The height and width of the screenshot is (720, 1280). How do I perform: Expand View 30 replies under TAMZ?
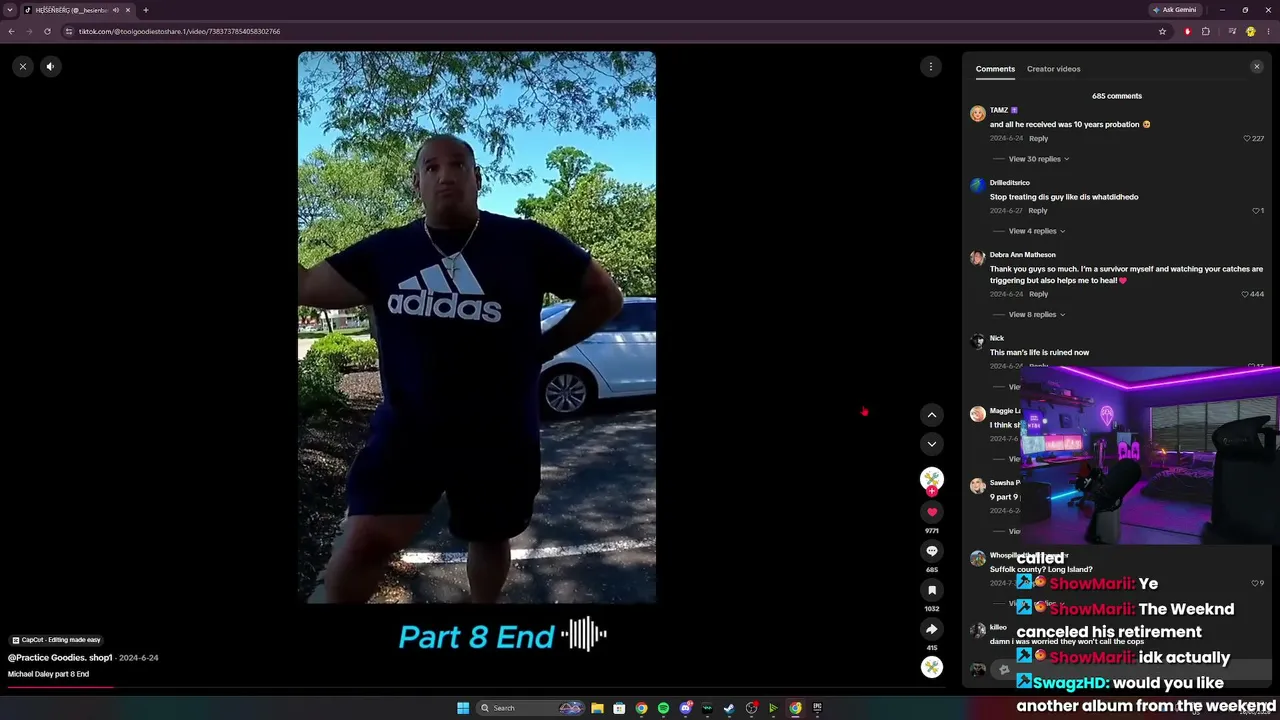(x=1039, y=159)
